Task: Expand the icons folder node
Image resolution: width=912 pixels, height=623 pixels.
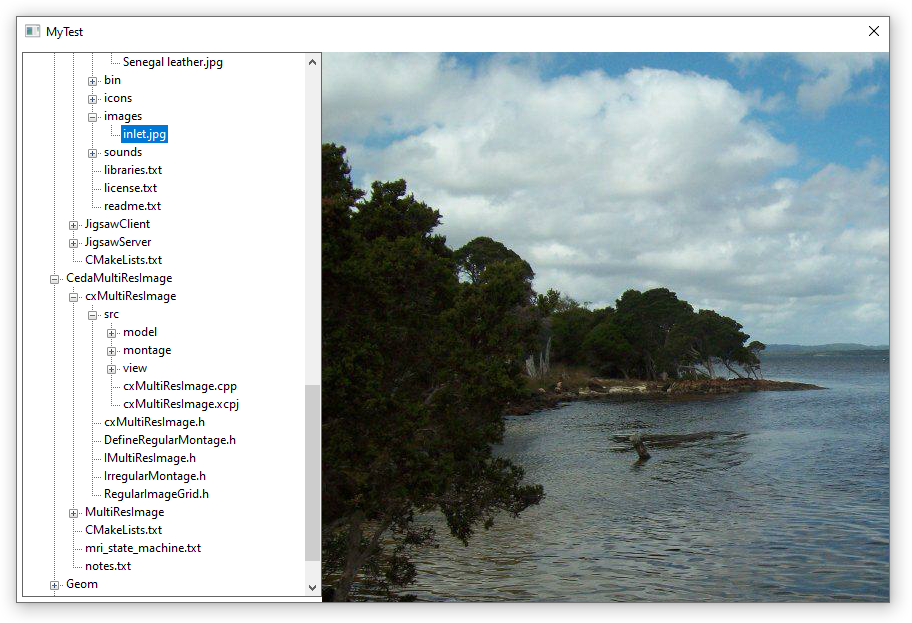Action: click(92, 99)
